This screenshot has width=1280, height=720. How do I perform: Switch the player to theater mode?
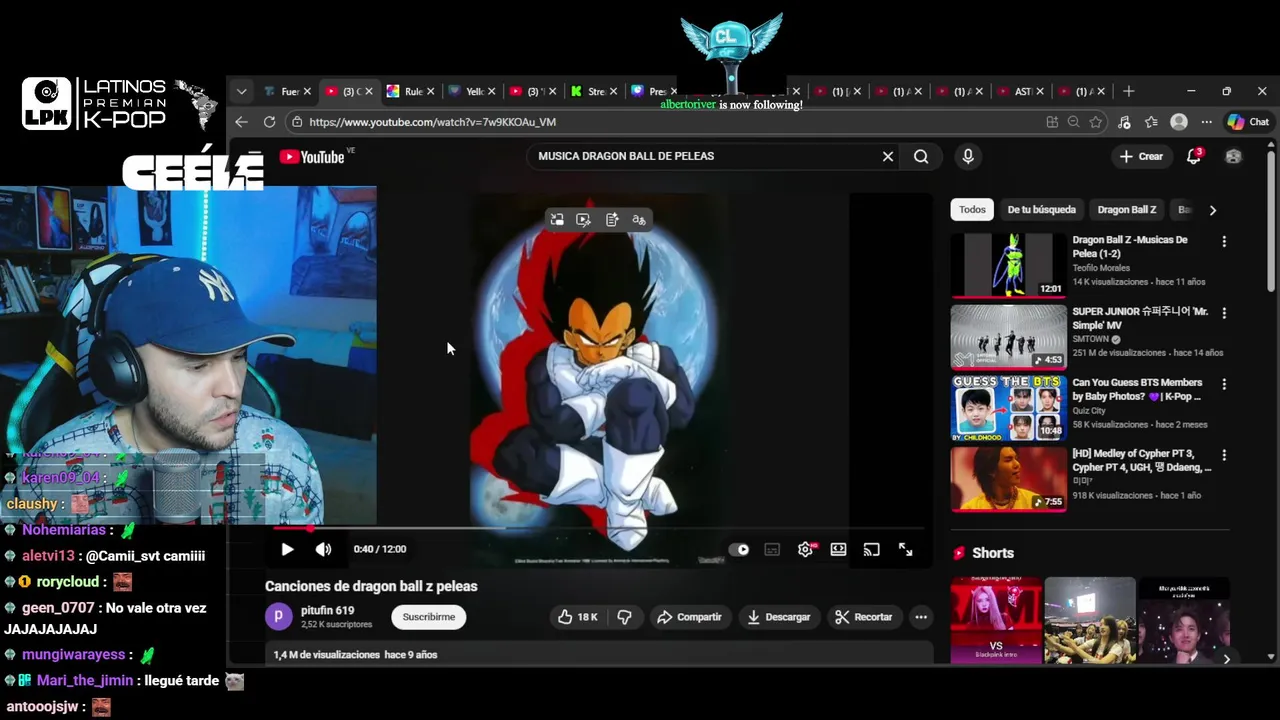(x=838, y=549)
